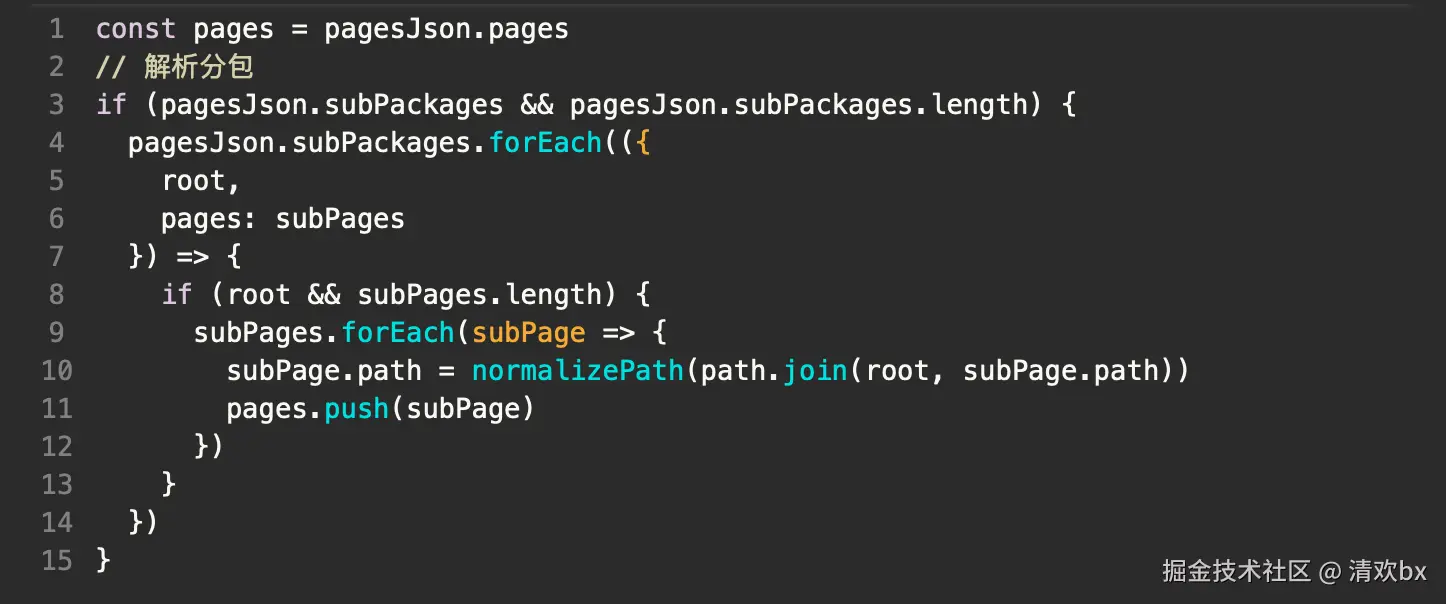Click the normalizePath function name
The height and width of the screenshot is (604, 1446).
click(577, 371)
